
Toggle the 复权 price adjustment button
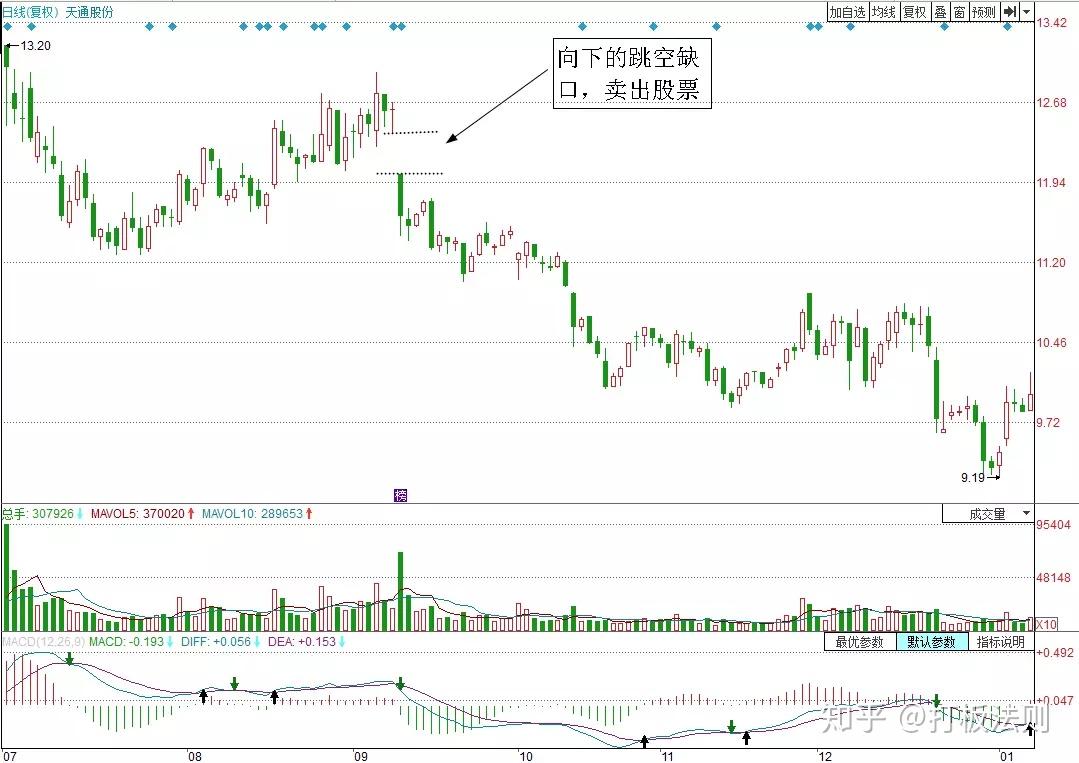(x=915, y=12)
